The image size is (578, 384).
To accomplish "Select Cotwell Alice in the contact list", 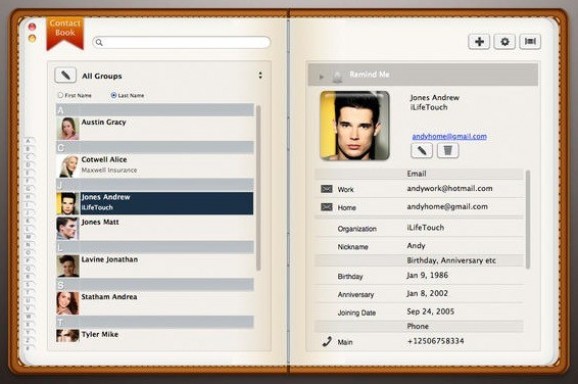I will click(x=155, y=166).
